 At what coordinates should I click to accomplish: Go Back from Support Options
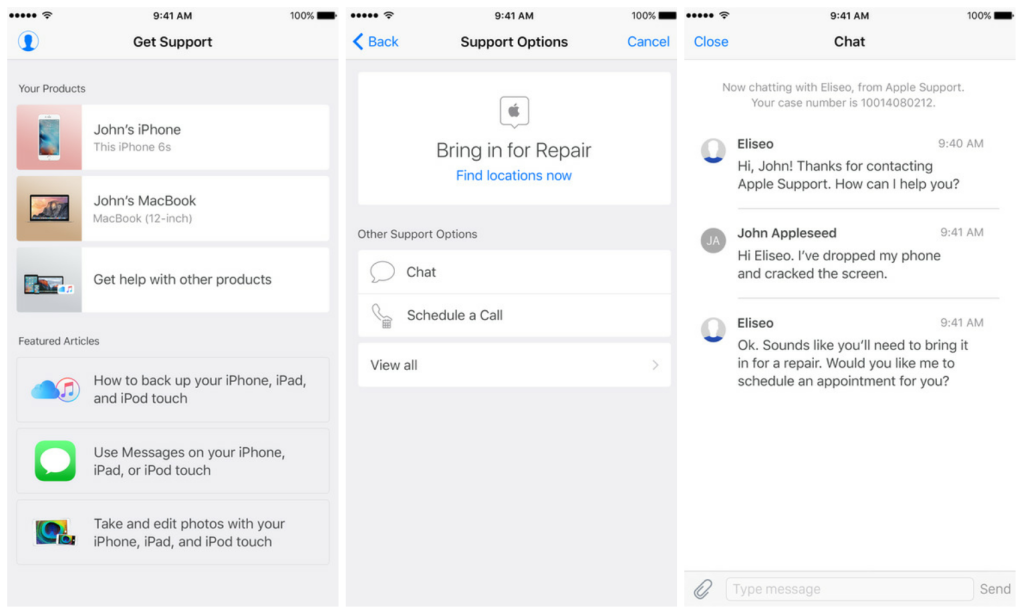(374, 41)
